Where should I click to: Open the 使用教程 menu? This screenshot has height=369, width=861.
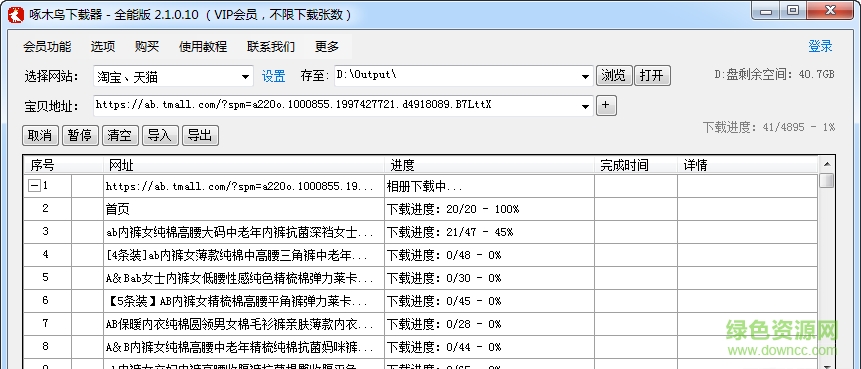click(x=203, y=47)
